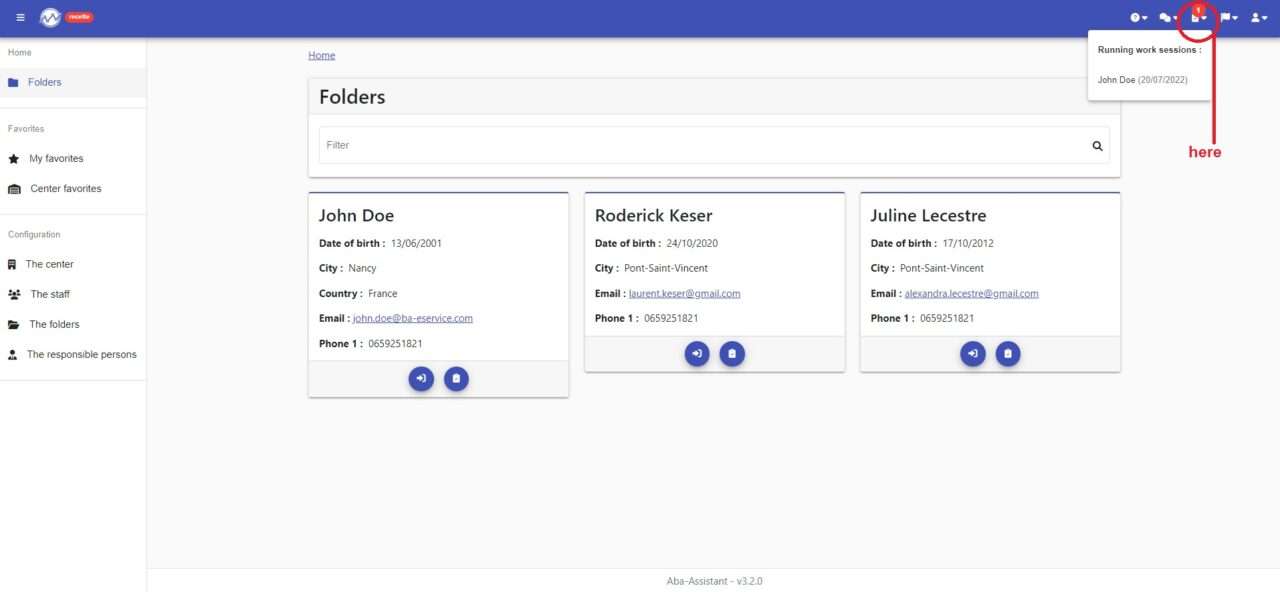Expand the help dropdown in the top bar
This screenshot has width=1280, height=592.
pos(1138,17)
